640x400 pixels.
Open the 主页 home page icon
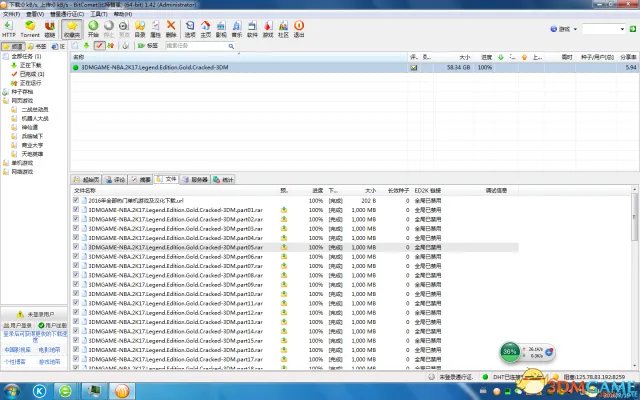pyautogui.click(x=205, y=29)
